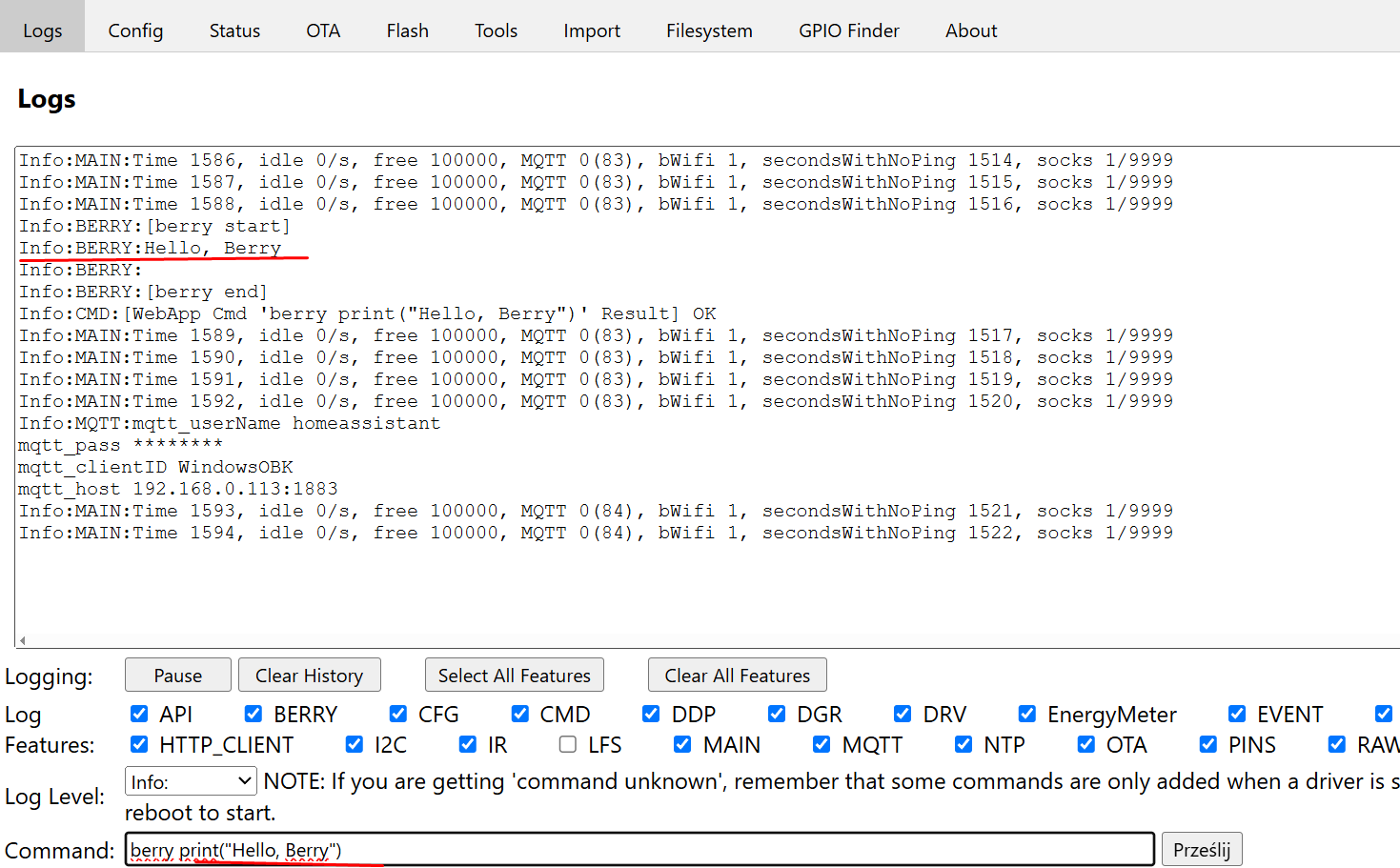Click the 'Info:BERRY:[berry end]' log line

[x=143, y=292]
